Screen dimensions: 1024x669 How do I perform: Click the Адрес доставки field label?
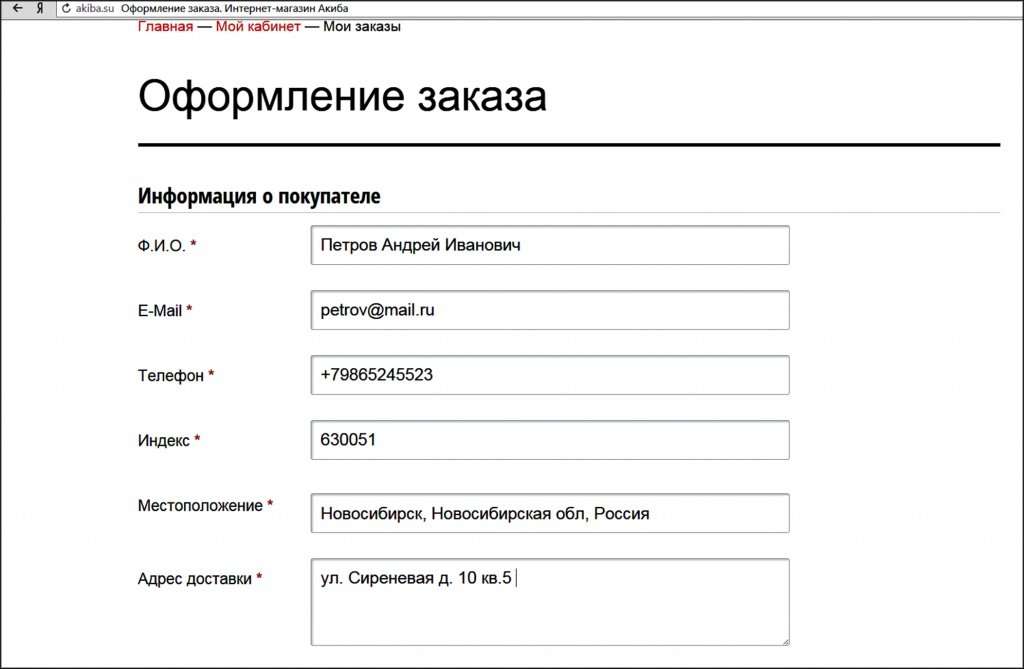199,578
